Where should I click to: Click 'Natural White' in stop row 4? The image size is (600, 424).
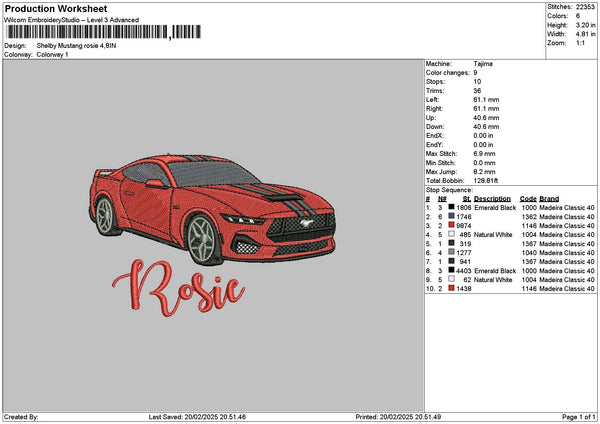pyautogui.click(x=493, y=235)
